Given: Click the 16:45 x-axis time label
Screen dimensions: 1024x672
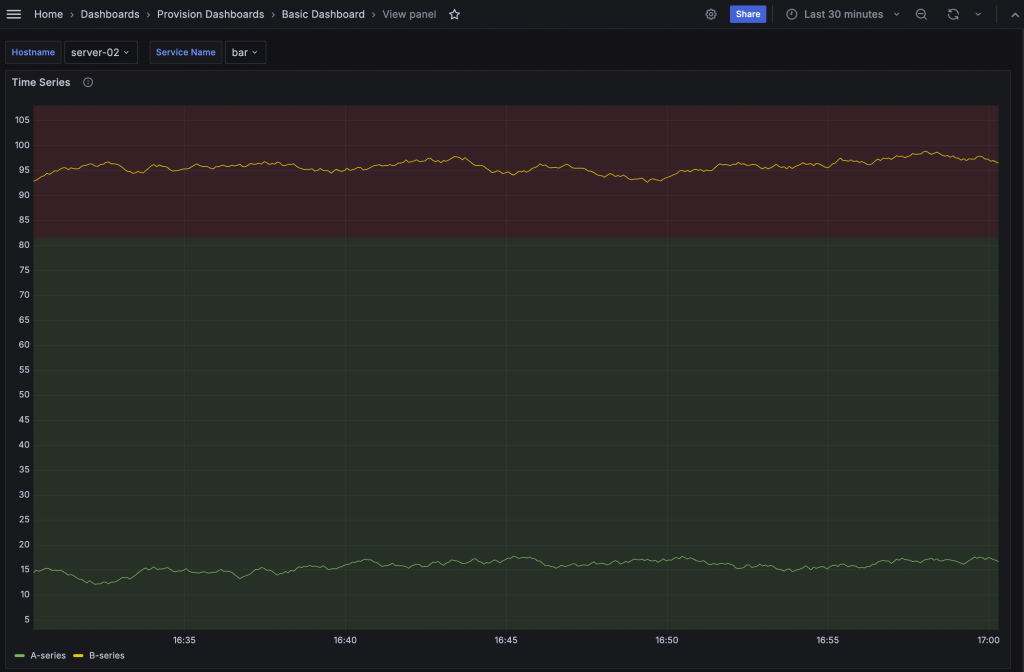Looking at the screenshot, I should pos(505,640).
